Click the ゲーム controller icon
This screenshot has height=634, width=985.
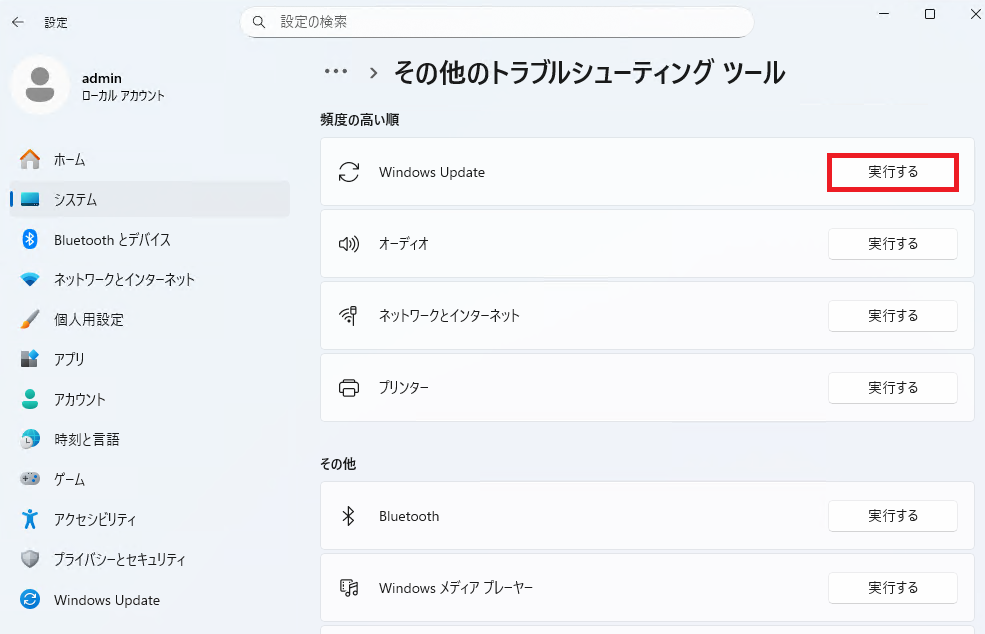click(30, 479)
